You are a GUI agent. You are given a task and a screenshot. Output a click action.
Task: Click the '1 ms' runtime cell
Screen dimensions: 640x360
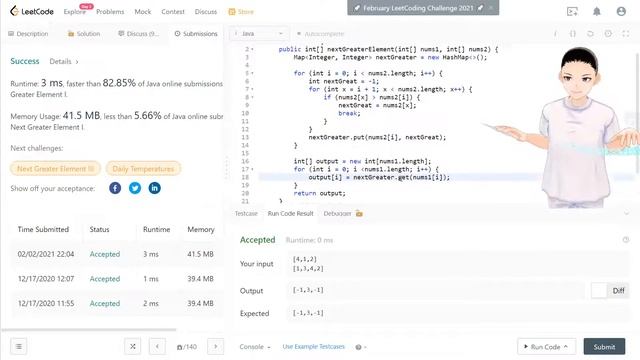click(151, 279)
